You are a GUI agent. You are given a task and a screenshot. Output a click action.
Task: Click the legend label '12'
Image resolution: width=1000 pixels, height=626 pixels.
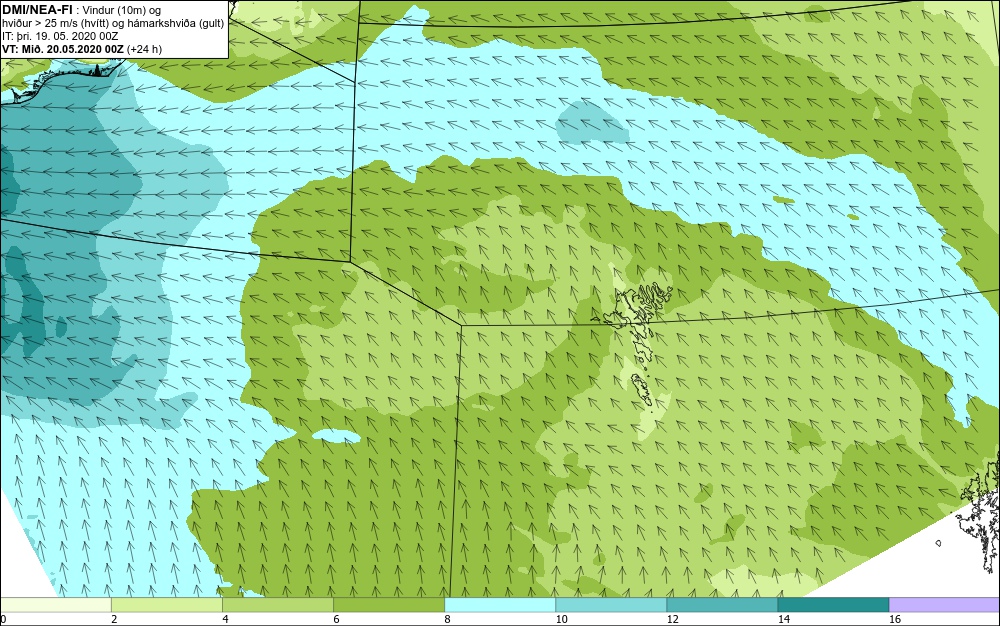673,619
